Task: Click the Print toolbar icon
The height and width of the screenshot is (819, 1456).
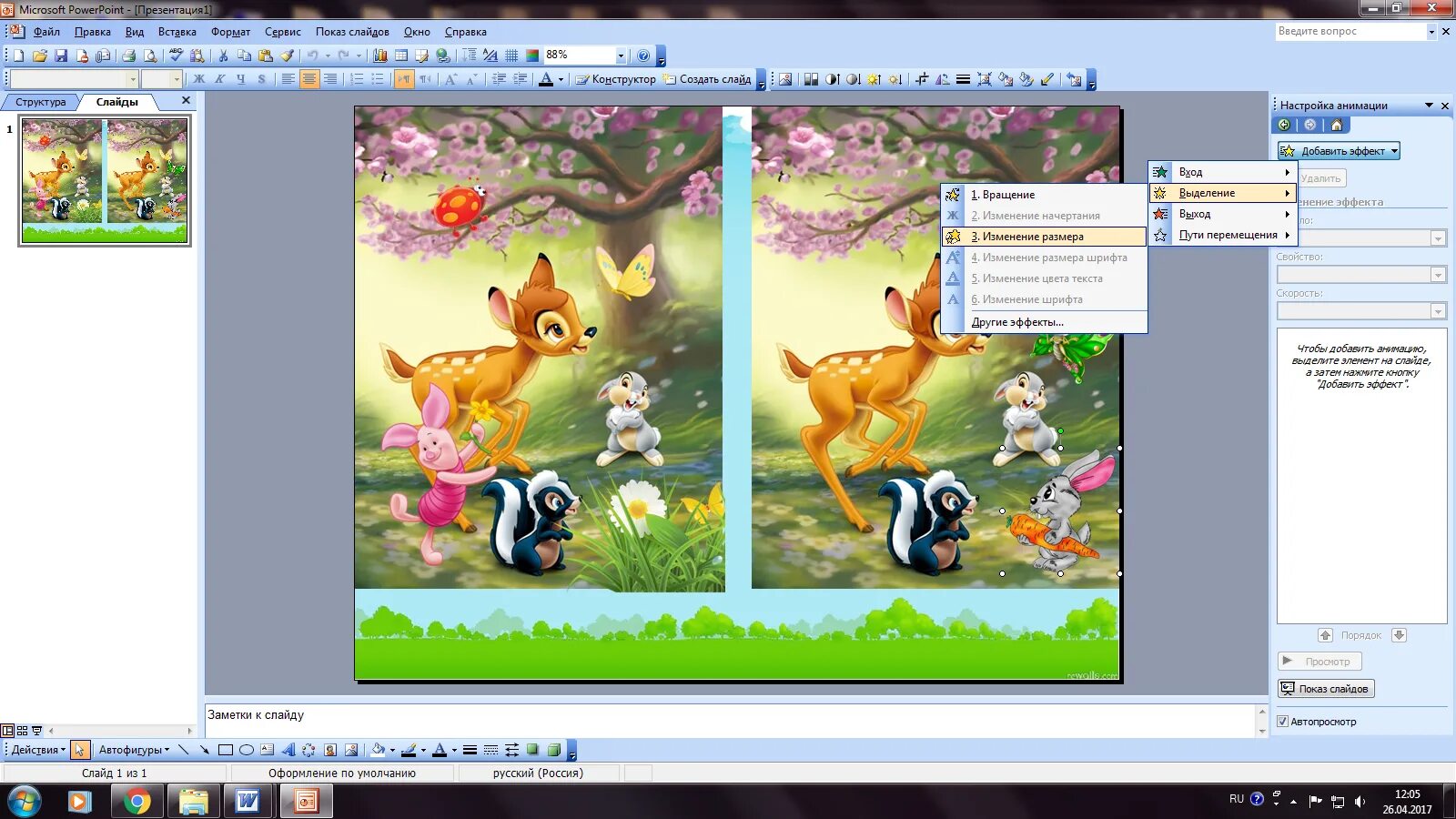Action: pos(129,56)
